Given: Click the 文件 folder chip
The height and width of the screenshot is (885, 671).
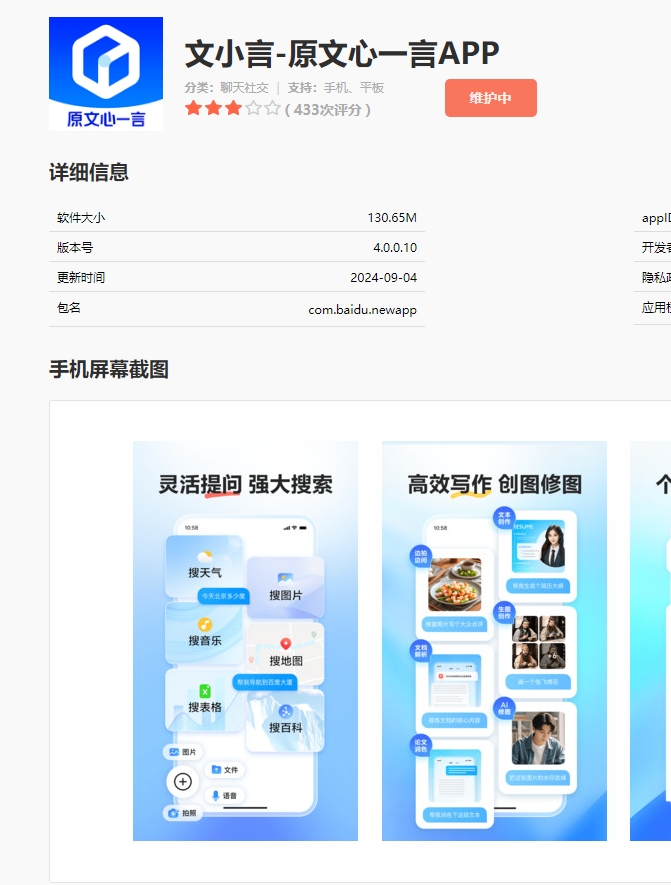Looking at the screenshot, I should pos(225,769).
